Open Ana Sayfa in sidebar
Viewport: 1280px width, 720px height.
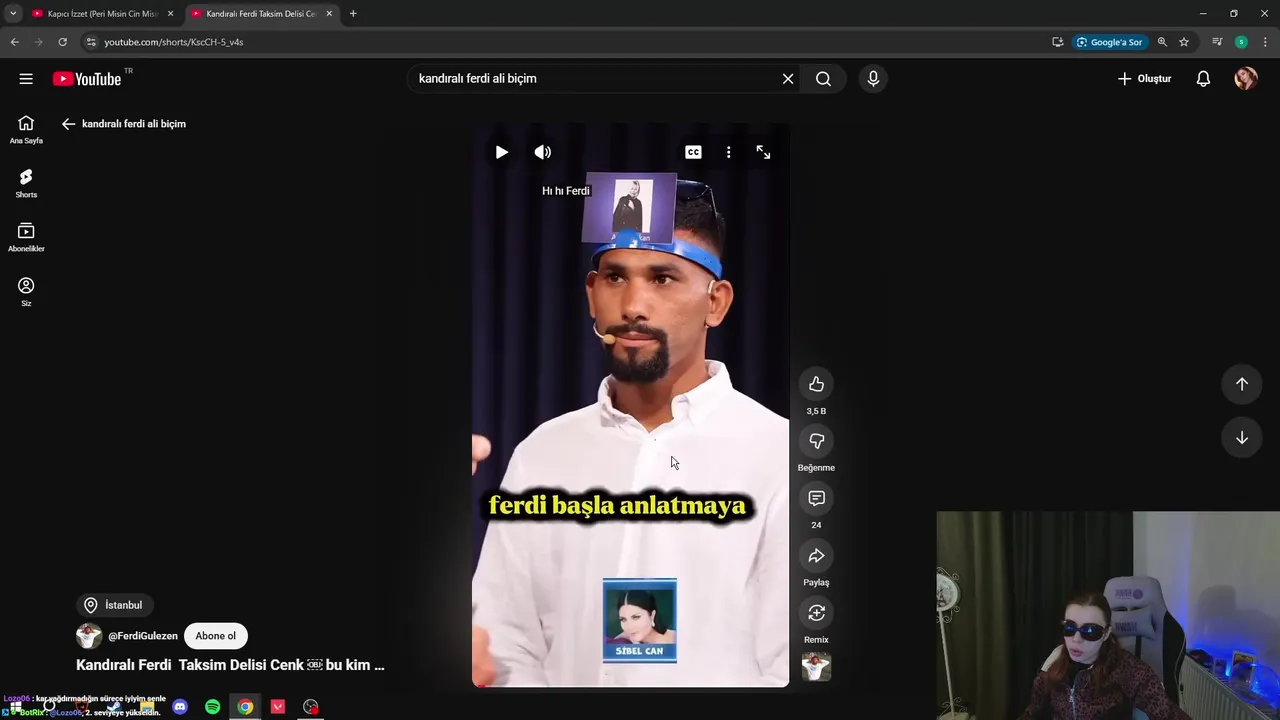click(26, 130)
